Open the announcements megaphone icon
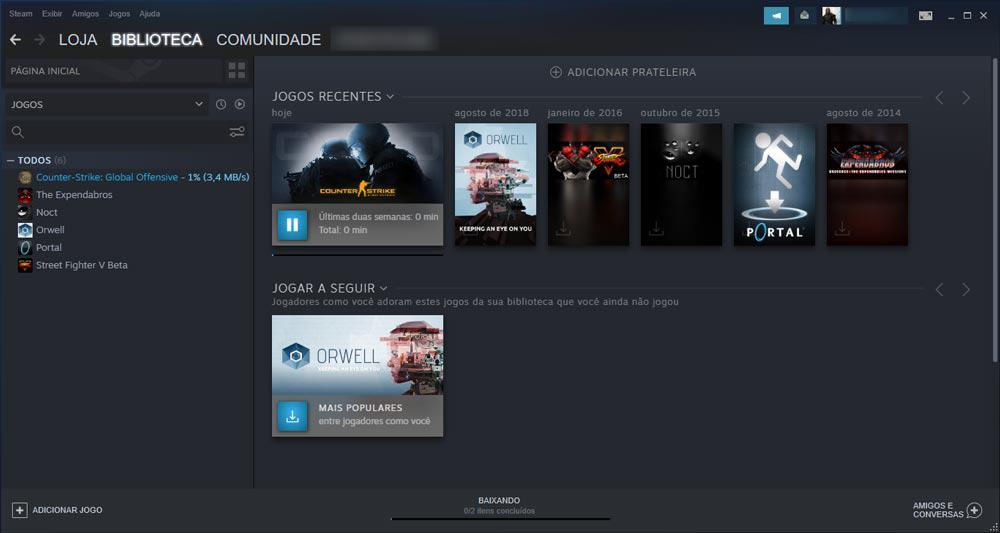This screenshot has height=533, width=1000. [776, 16]
